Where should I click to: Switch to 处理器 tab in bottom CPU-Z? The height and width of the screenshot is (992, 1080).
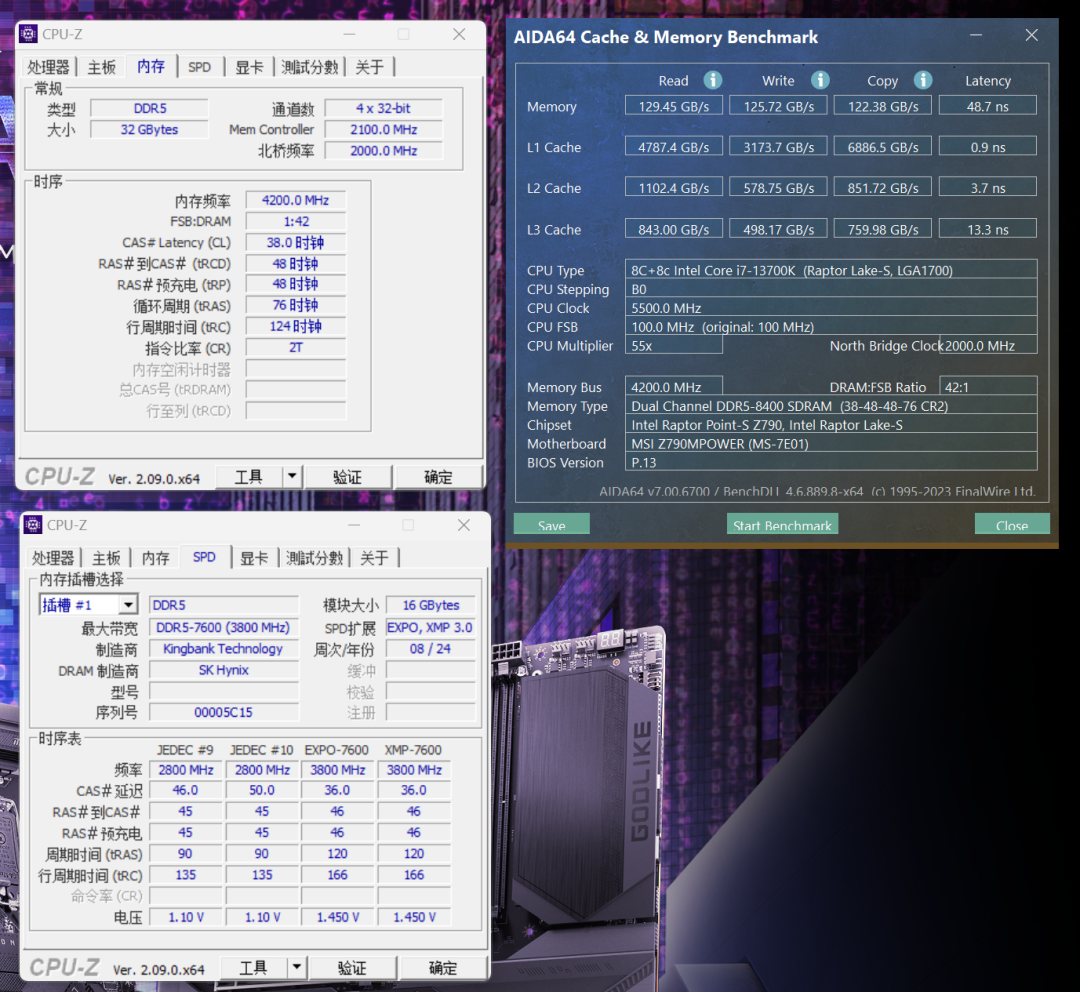[x=53, y=558]
